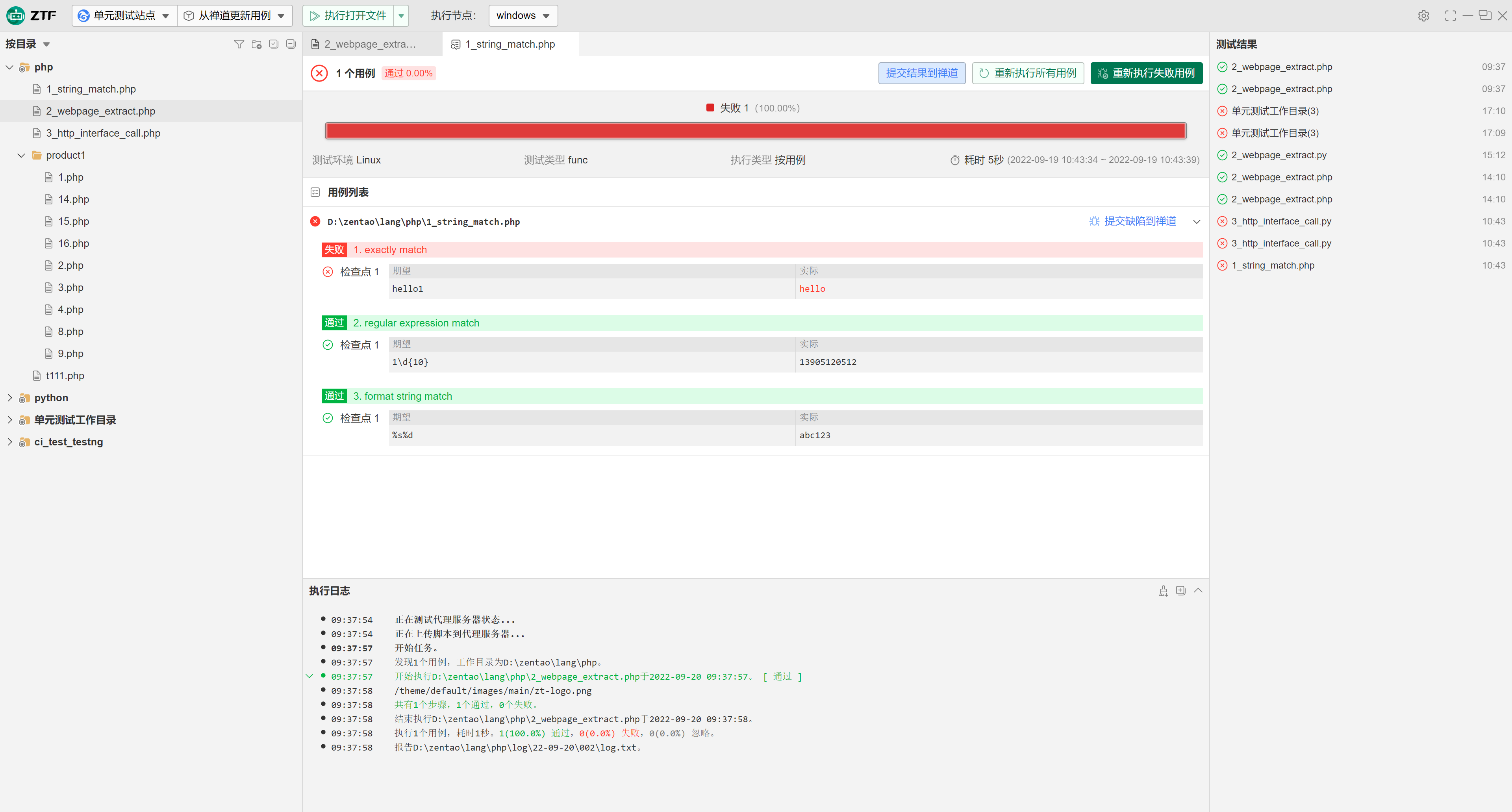
Task: Click the bug icon to submit defect
Action: tap(1094, 221)
